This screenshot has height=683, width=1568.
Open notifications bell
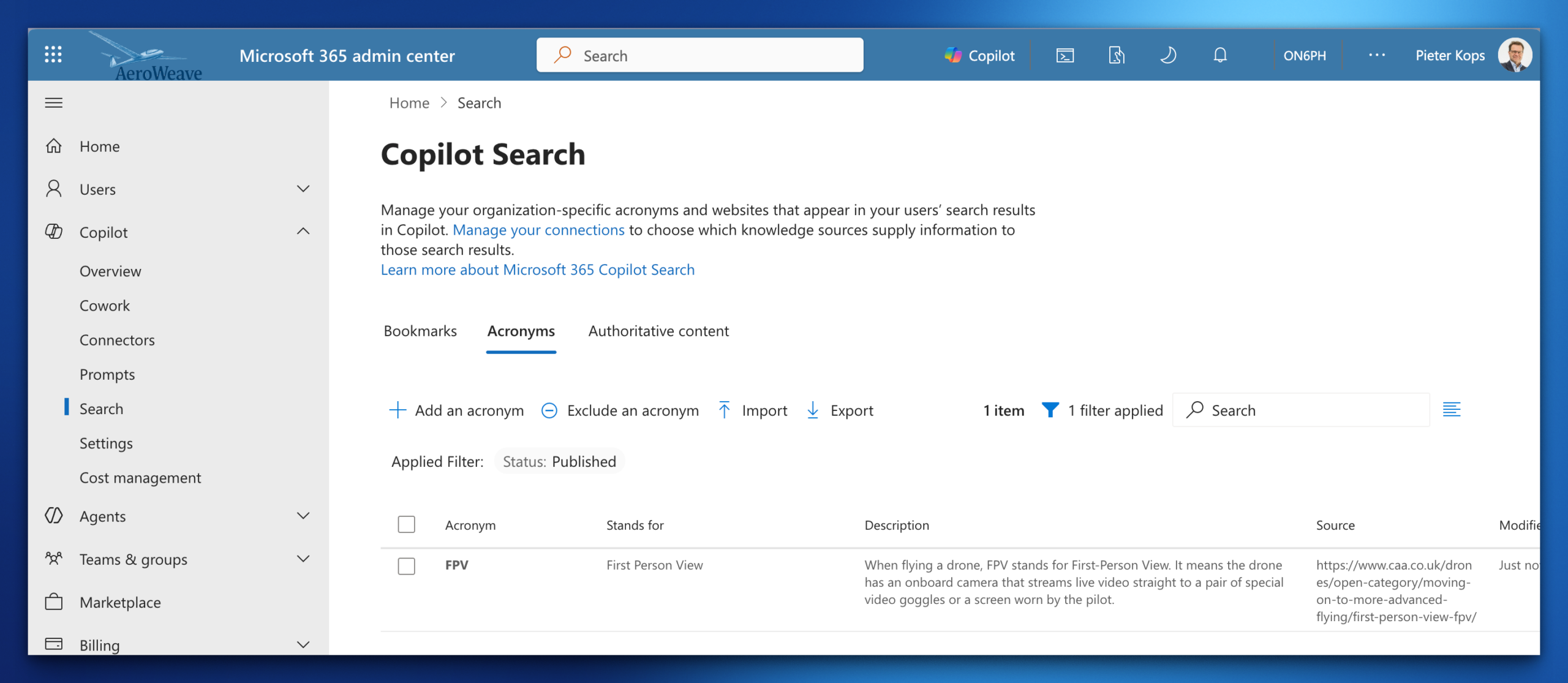pyautogui.click(x=1220, y=56)
